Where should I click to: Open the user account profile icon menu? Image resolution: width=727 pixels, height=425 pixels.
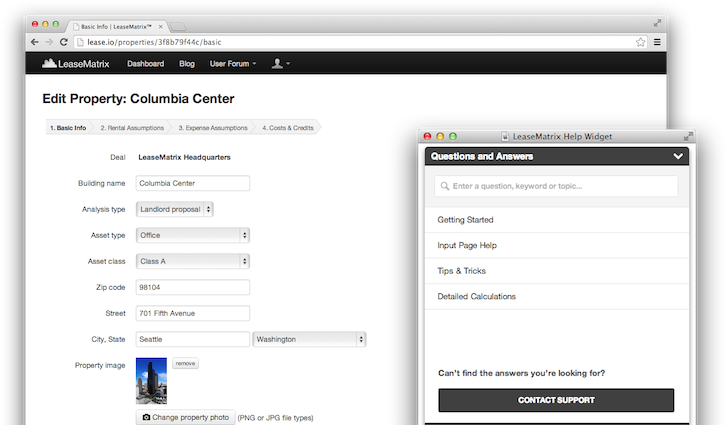281,63
